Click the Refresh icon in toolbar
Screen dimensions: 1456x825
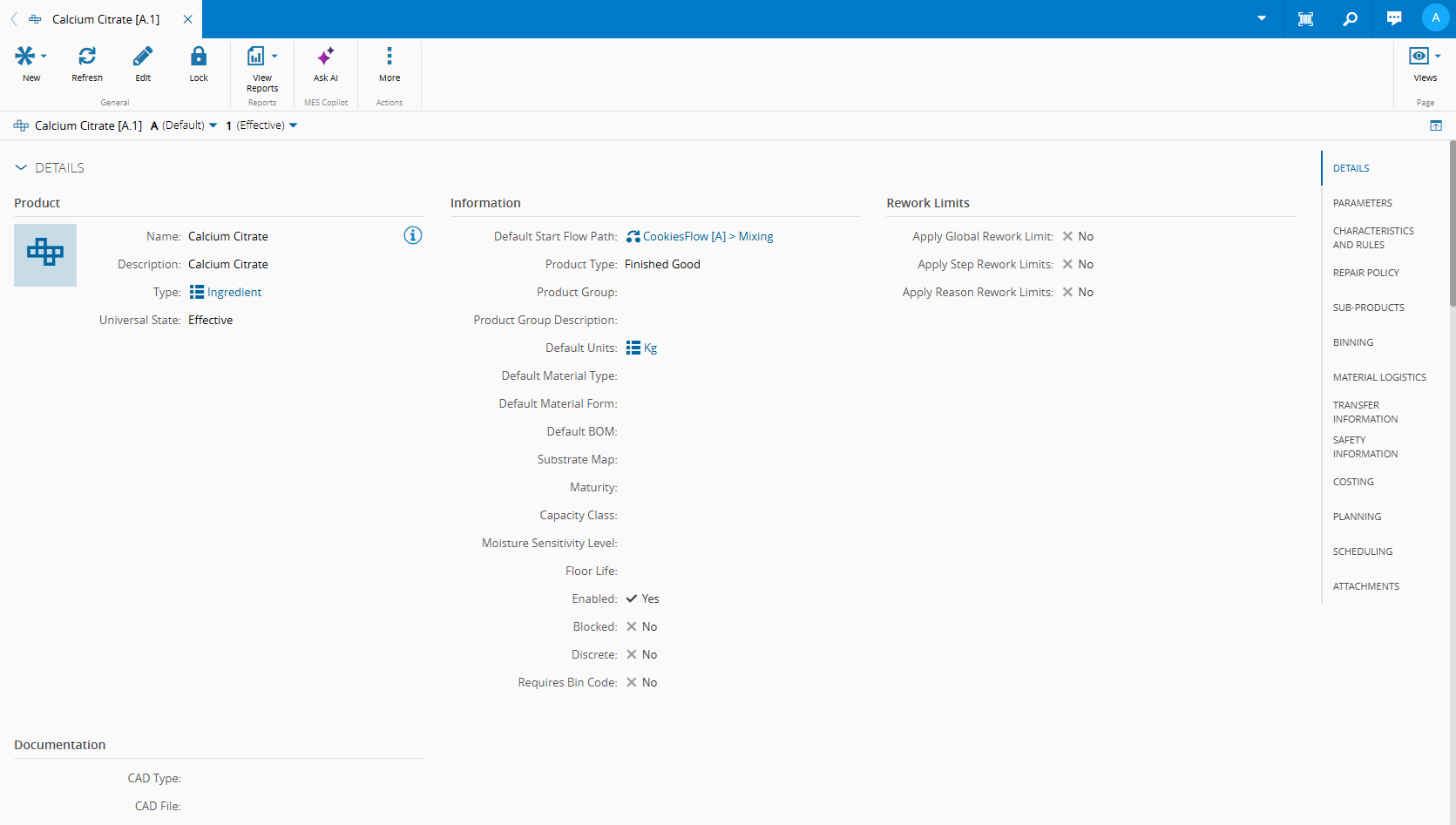pyautogui.click(x=87, y=57)
